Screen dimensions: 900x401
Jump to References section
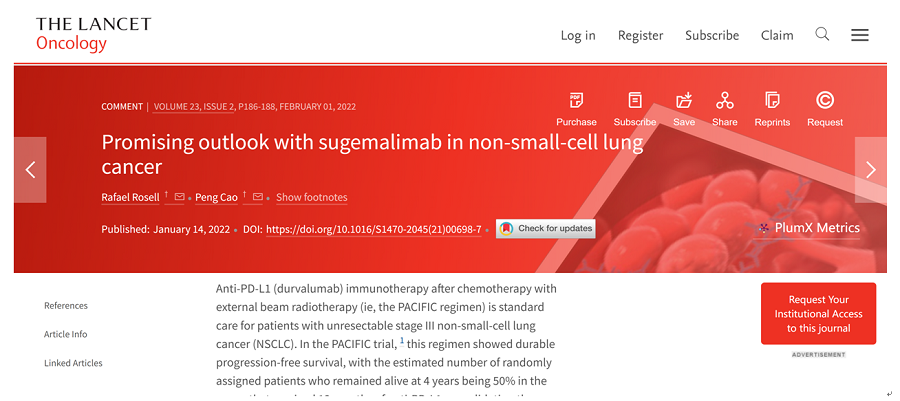[66, 306]
